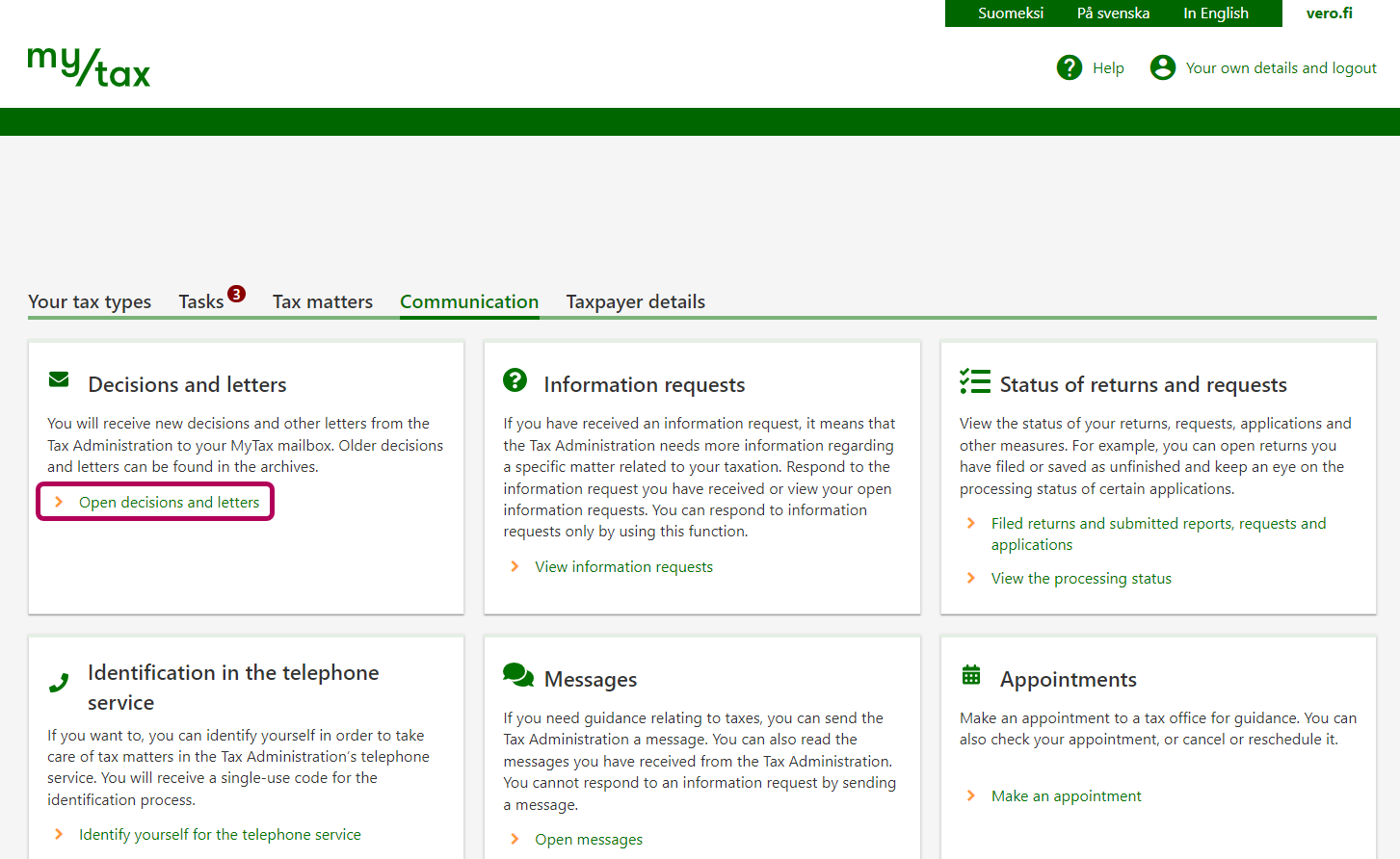
Task: Click the calendar icon beside Appointments
Action: (x=971, y=675)
